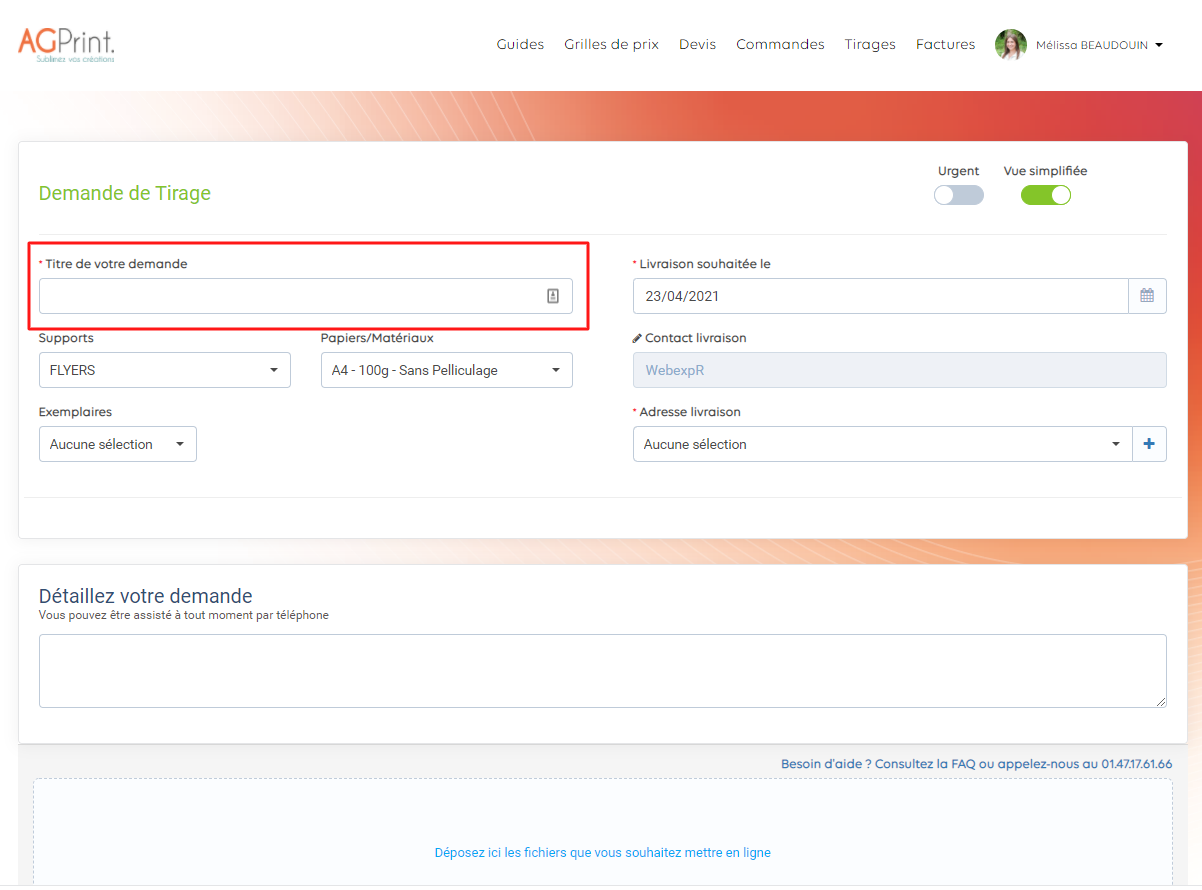Go to the Guides menu

[520, 44]
